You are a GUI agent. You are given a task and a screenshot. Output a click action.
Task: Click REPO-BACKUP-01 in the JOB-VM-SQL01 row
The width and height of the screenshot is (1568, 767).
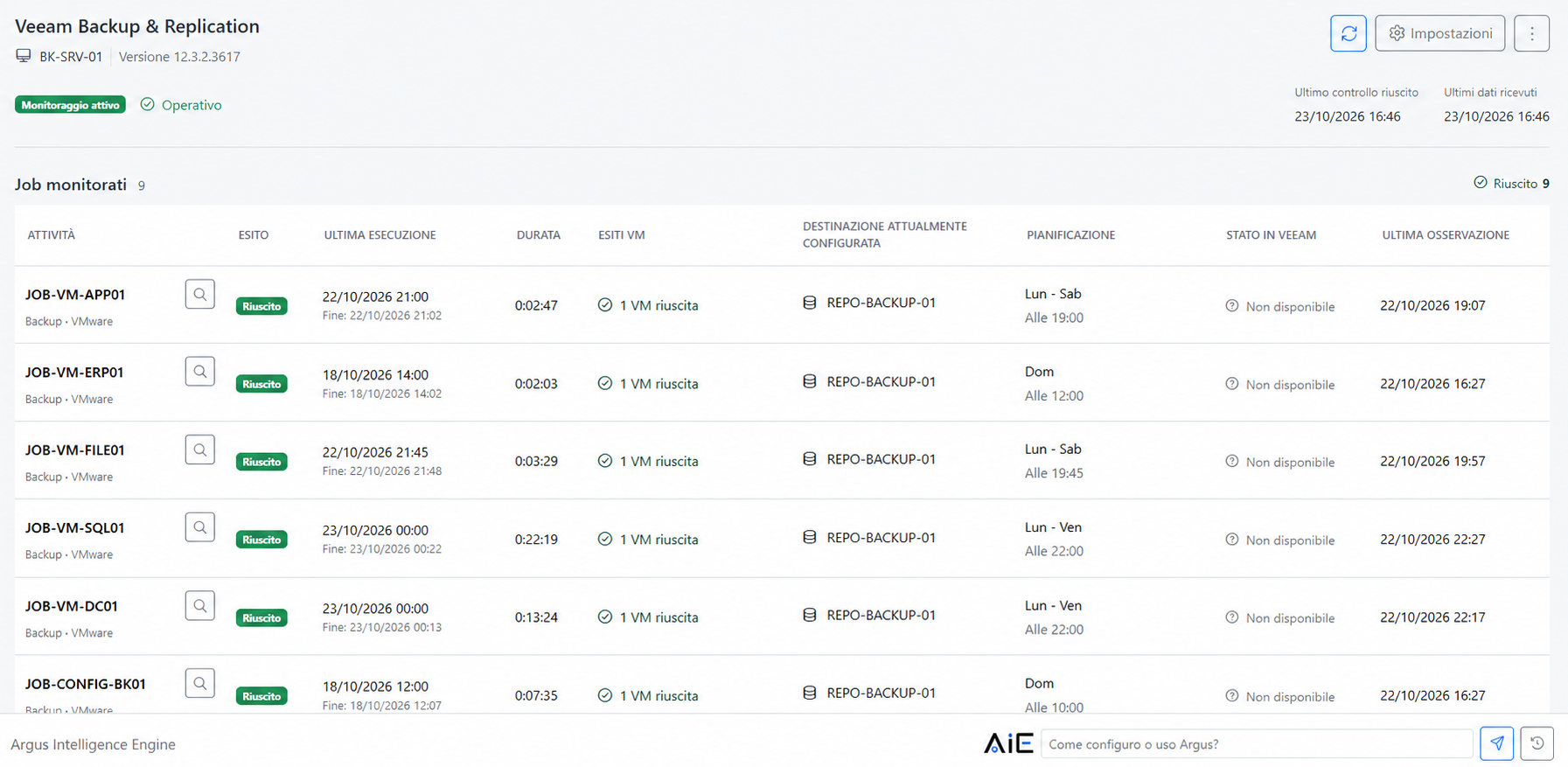tap(881, 538)
